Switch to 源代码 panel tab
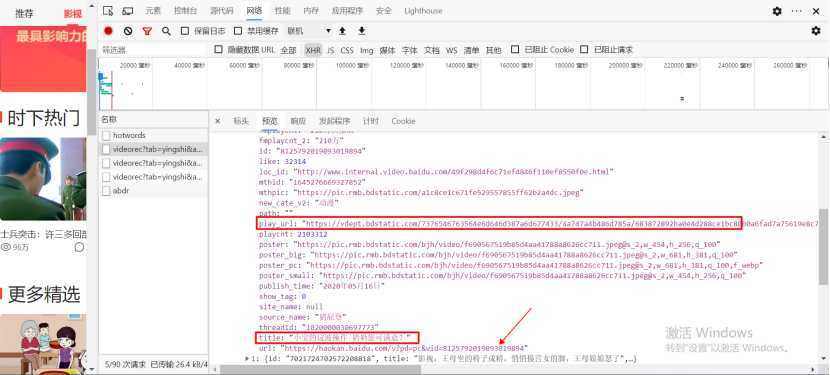This screenshot has width=830, height=375. point(222,11)
